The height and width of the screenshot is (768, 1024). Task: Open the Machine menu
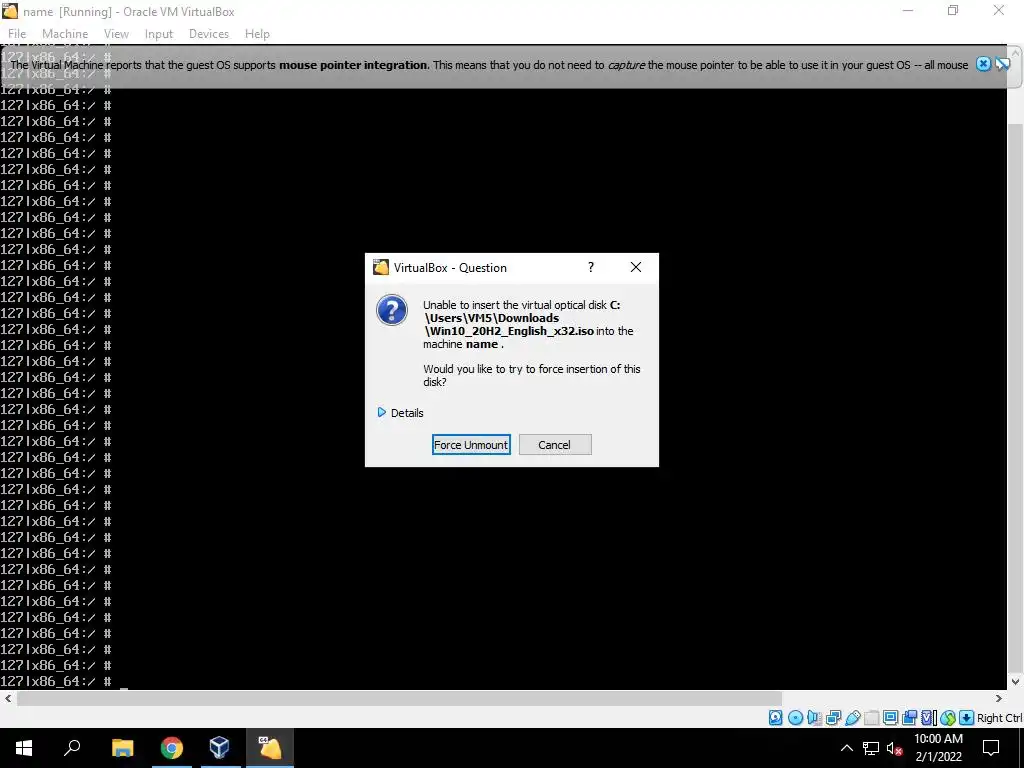tap(65, 34)
